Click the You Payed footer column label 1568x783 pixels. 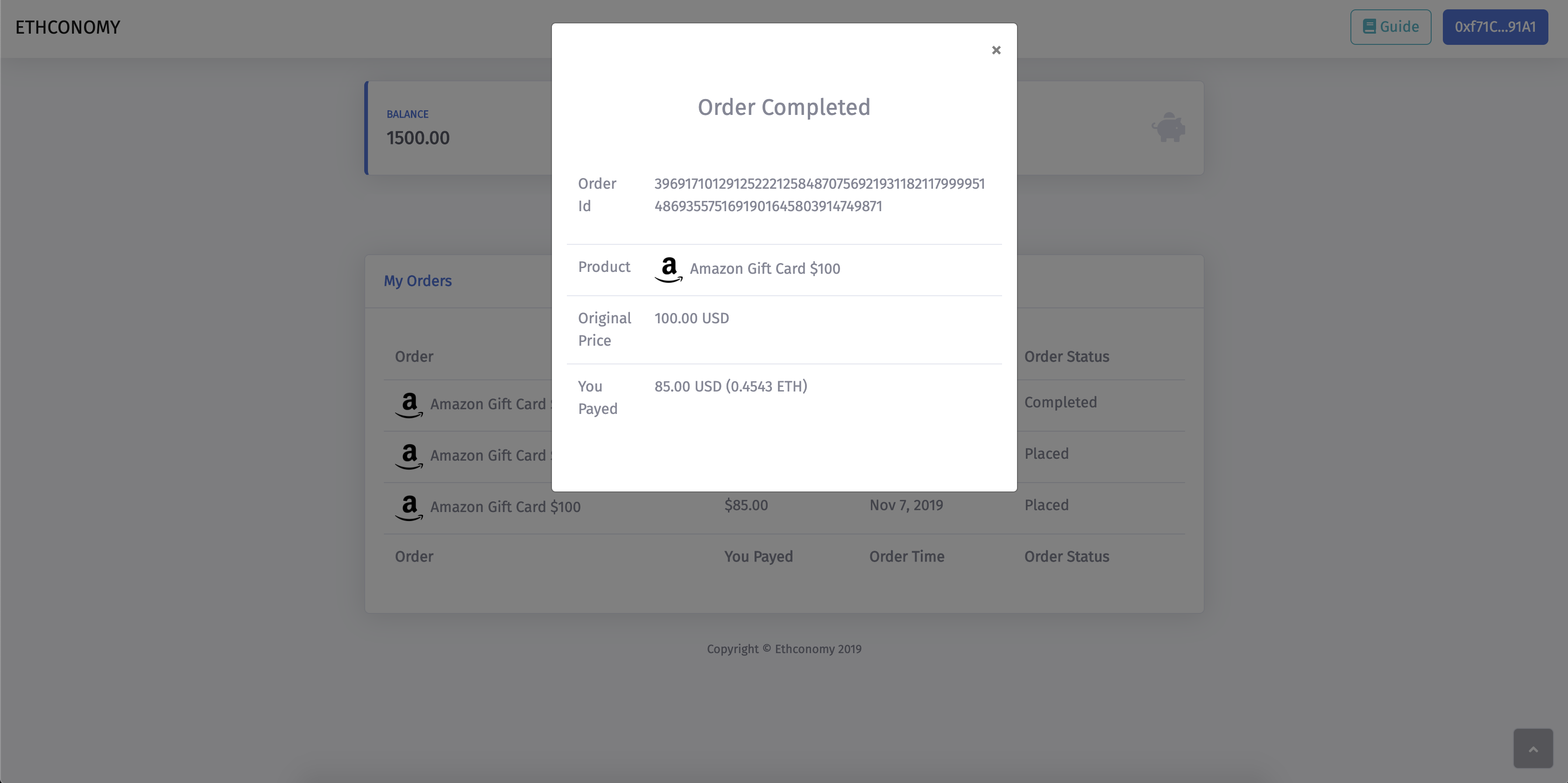click(758, 556)
